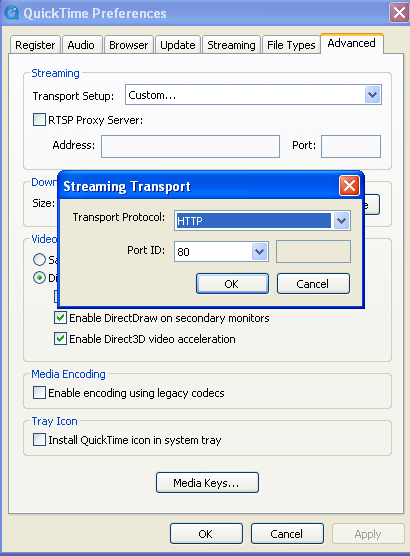Confirm with OK in Streaming Transport dialog
Image resolution: width=410 pixels, height=556 pixels.
232,284
